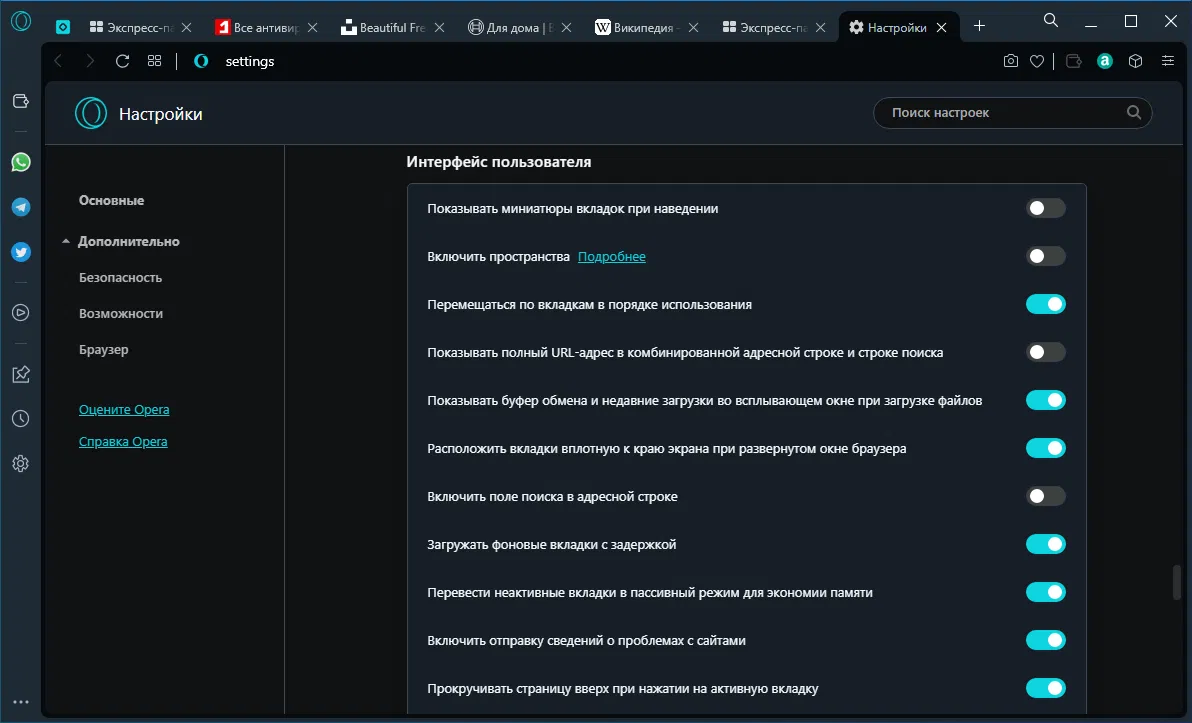Click the snapshot camera icon

pyautogui.click(x=1011, y=61)
